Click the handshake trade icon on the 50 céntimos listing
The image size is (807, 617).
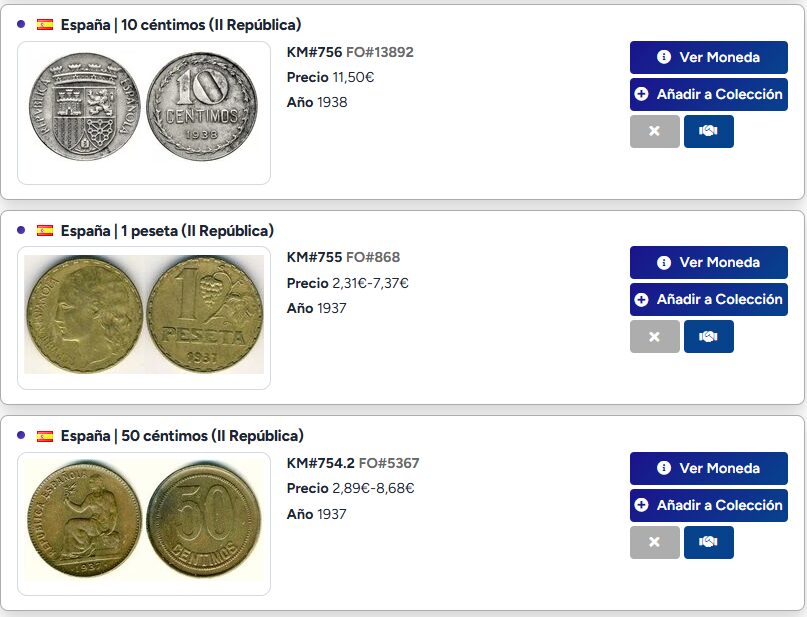[708, 542]
